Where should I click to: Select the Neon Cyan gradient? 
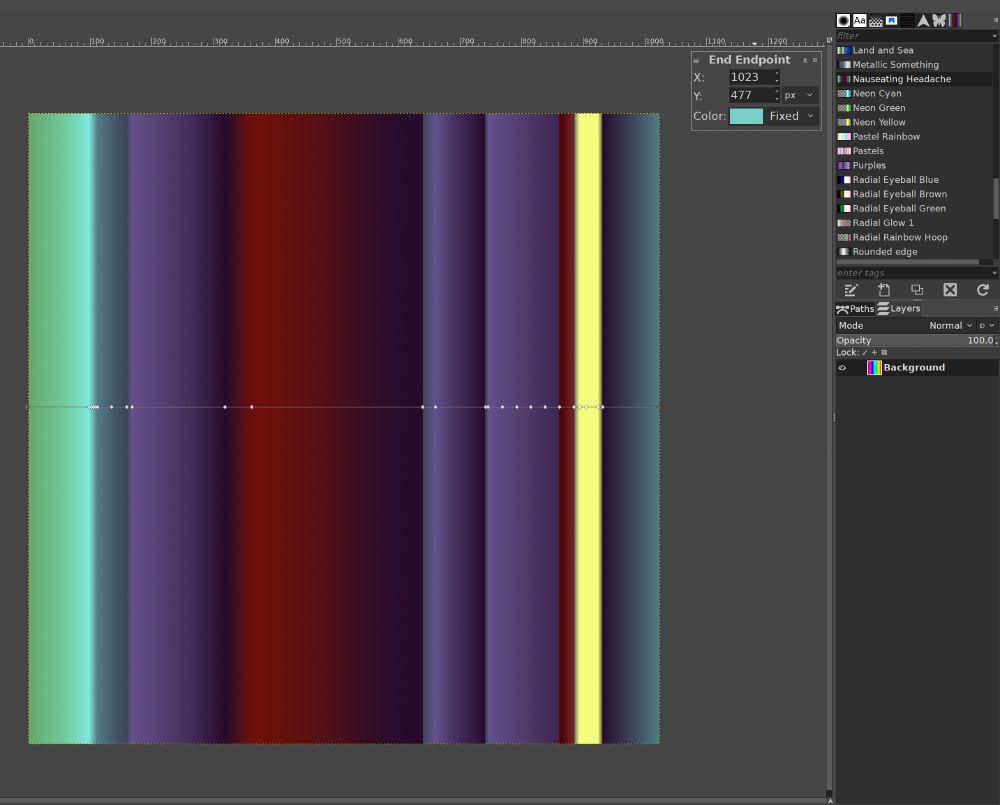(914, 93)
